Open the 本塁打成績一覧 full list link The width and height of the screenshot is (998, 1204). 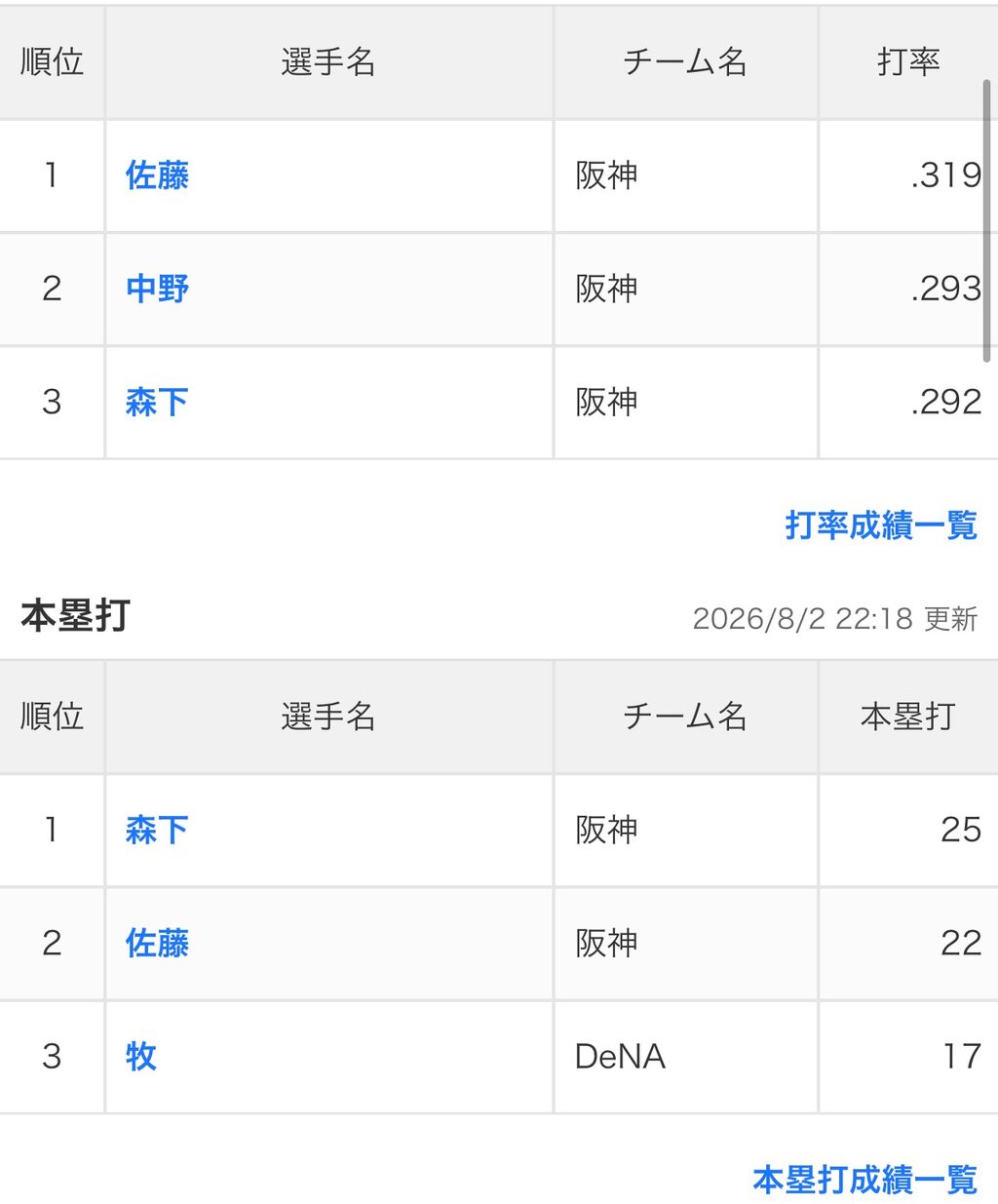coord(865,1180)
